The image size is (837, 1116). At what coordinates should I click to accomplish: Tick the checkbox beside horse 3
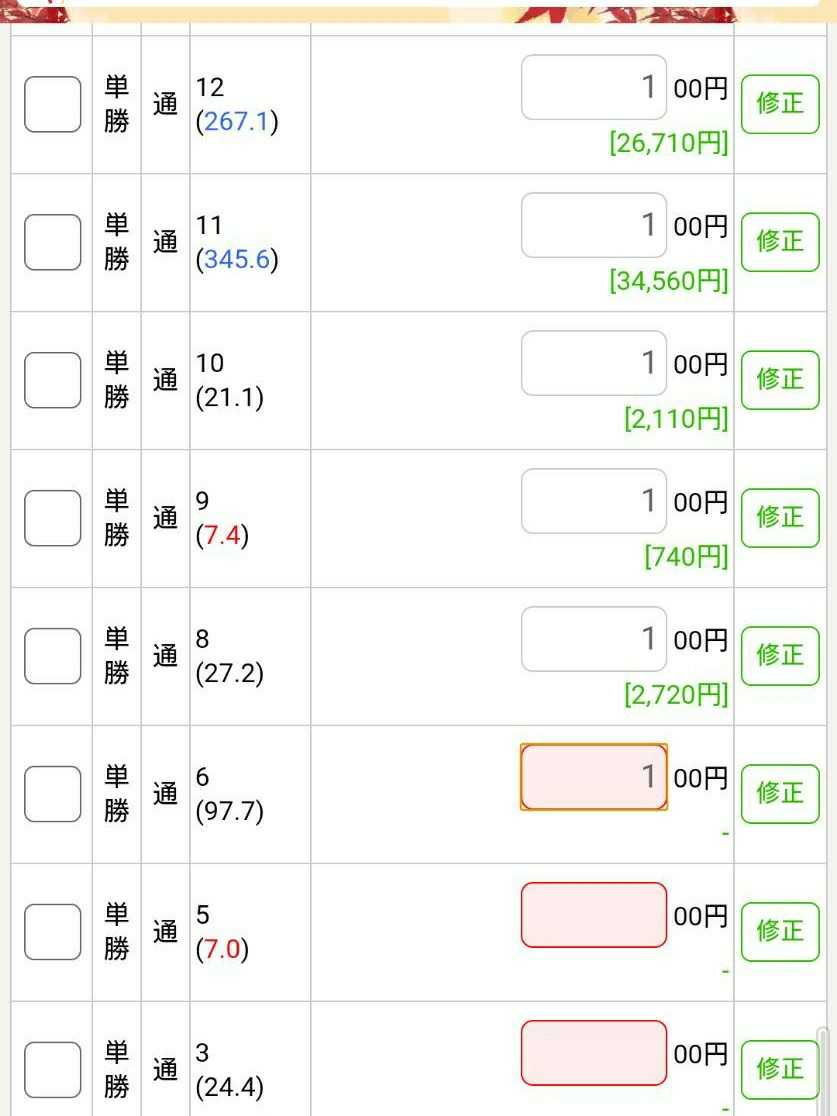click(x=52, y=1070)
